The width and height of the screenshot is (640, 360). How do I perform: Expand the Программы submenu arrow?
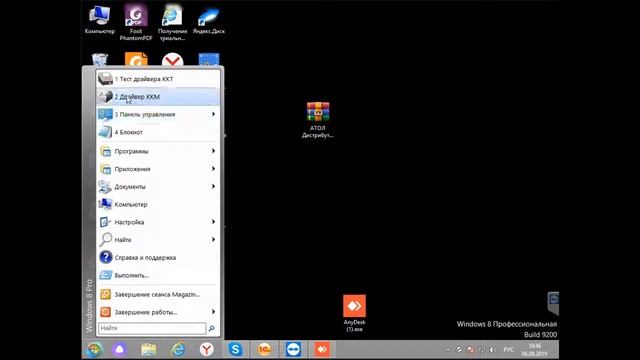pos(213,151)
